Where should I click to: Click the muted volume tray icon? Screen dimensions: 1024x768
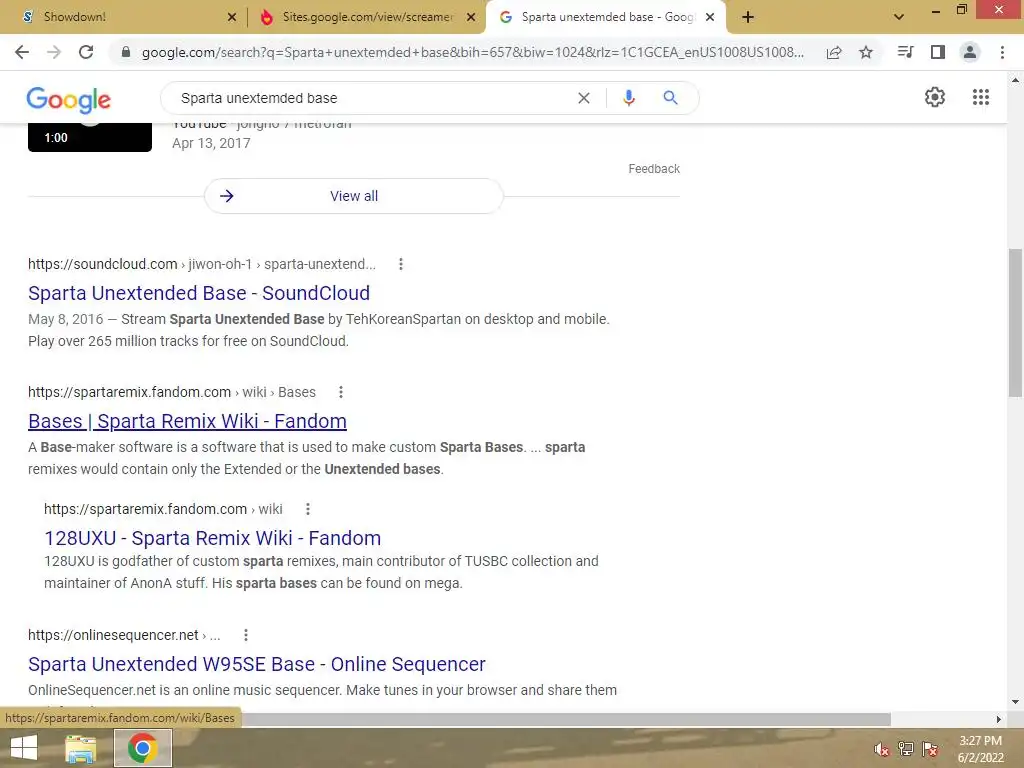click(881, 749)
